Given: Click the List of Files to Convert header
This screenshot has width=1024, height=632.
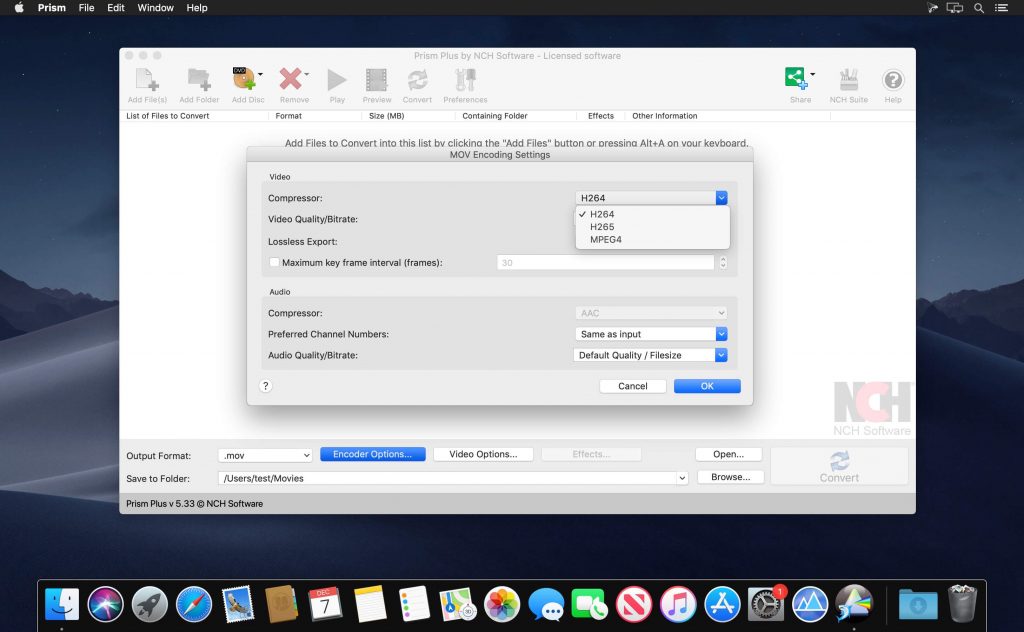Looking at the screenshot, I should 194,116.
